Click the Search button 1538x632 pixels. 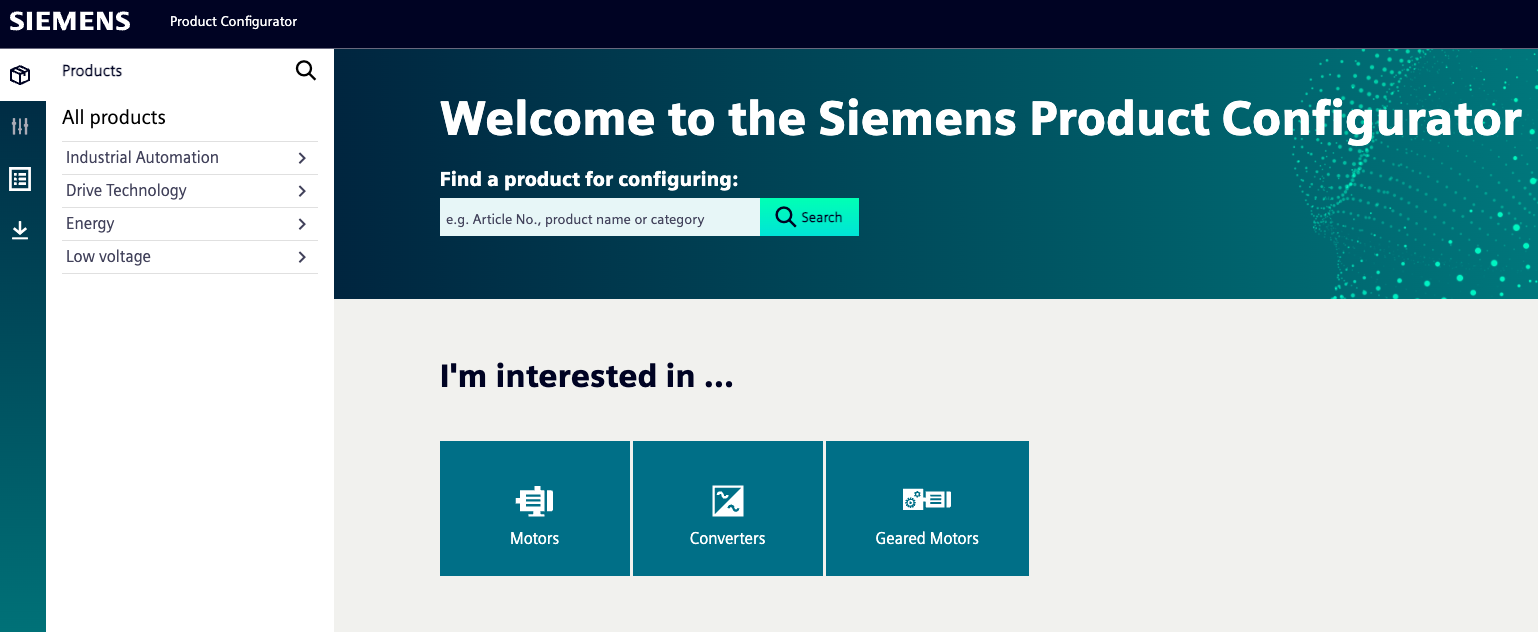(809, 217)
